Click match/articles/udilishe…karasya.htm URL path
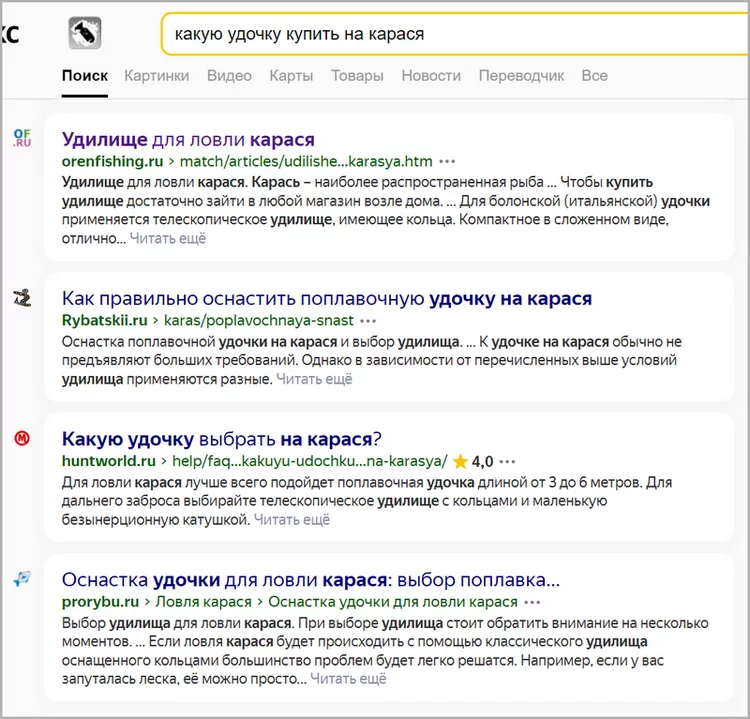The width and height of the screenshot is (750, 719). [x=306, y=161]
